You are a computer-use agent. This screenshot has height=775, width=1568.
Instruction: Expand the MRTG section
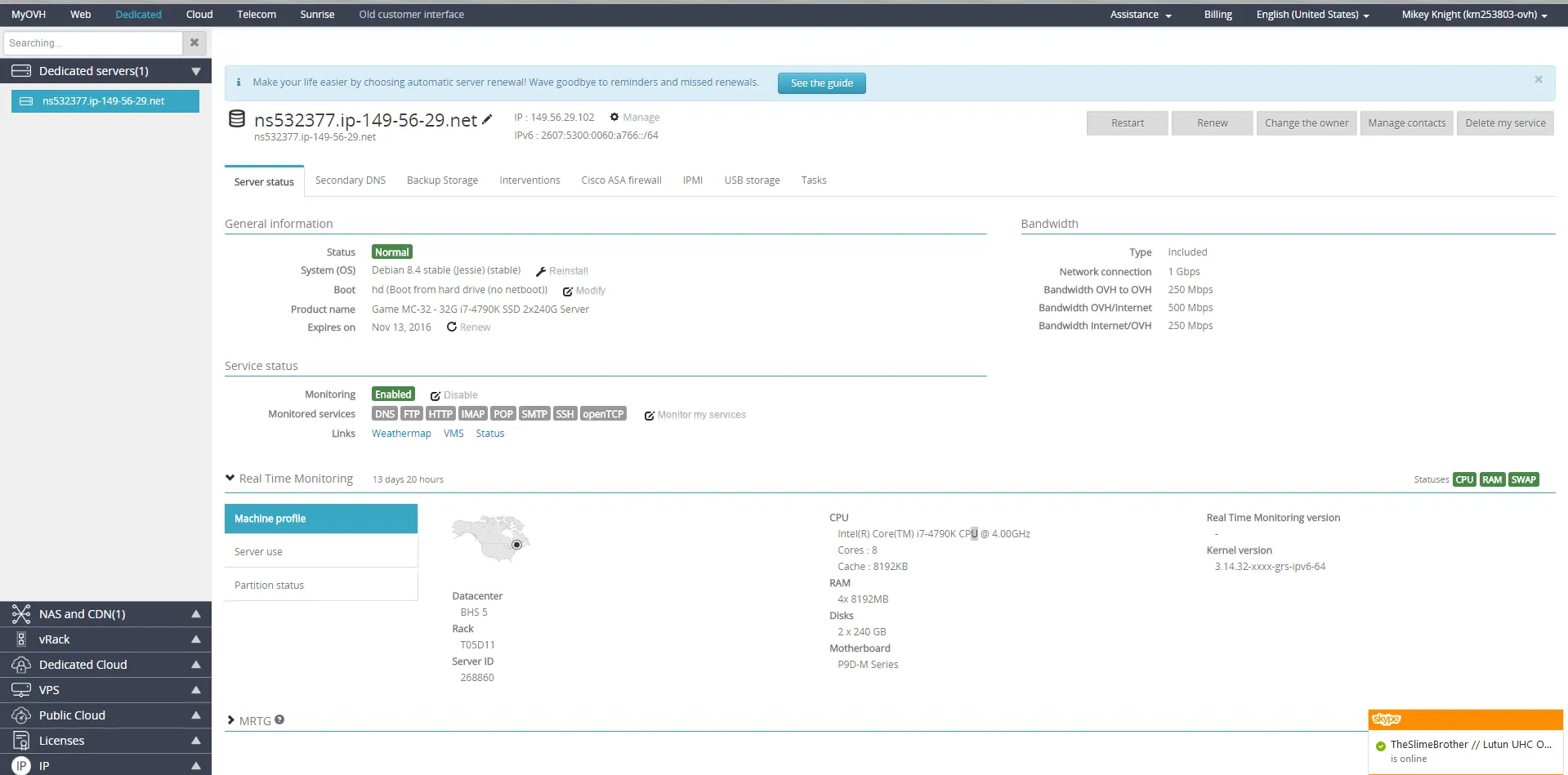point(230,720)
